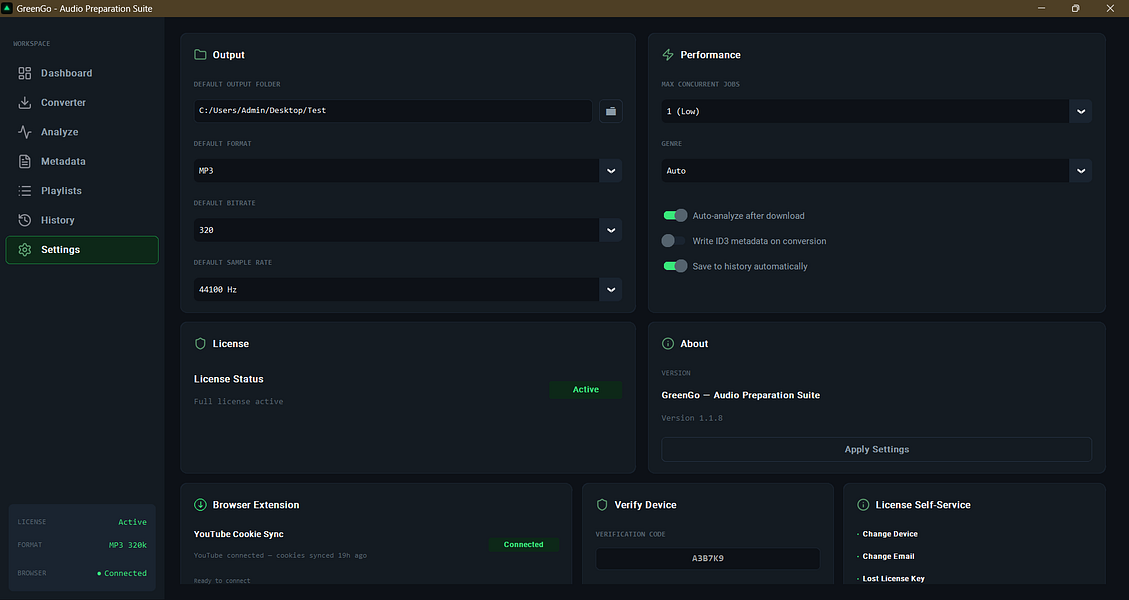Open the History page
The width and height of the screenshot is (1129, 600).
point(82,220)
